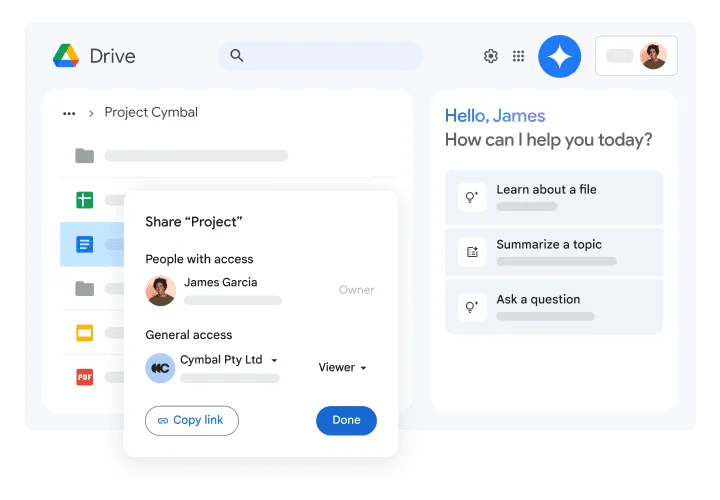The height and width of the screenshot is (500, 720).
Task: Open Settings via the gear icon
Action: pos(491,56)
